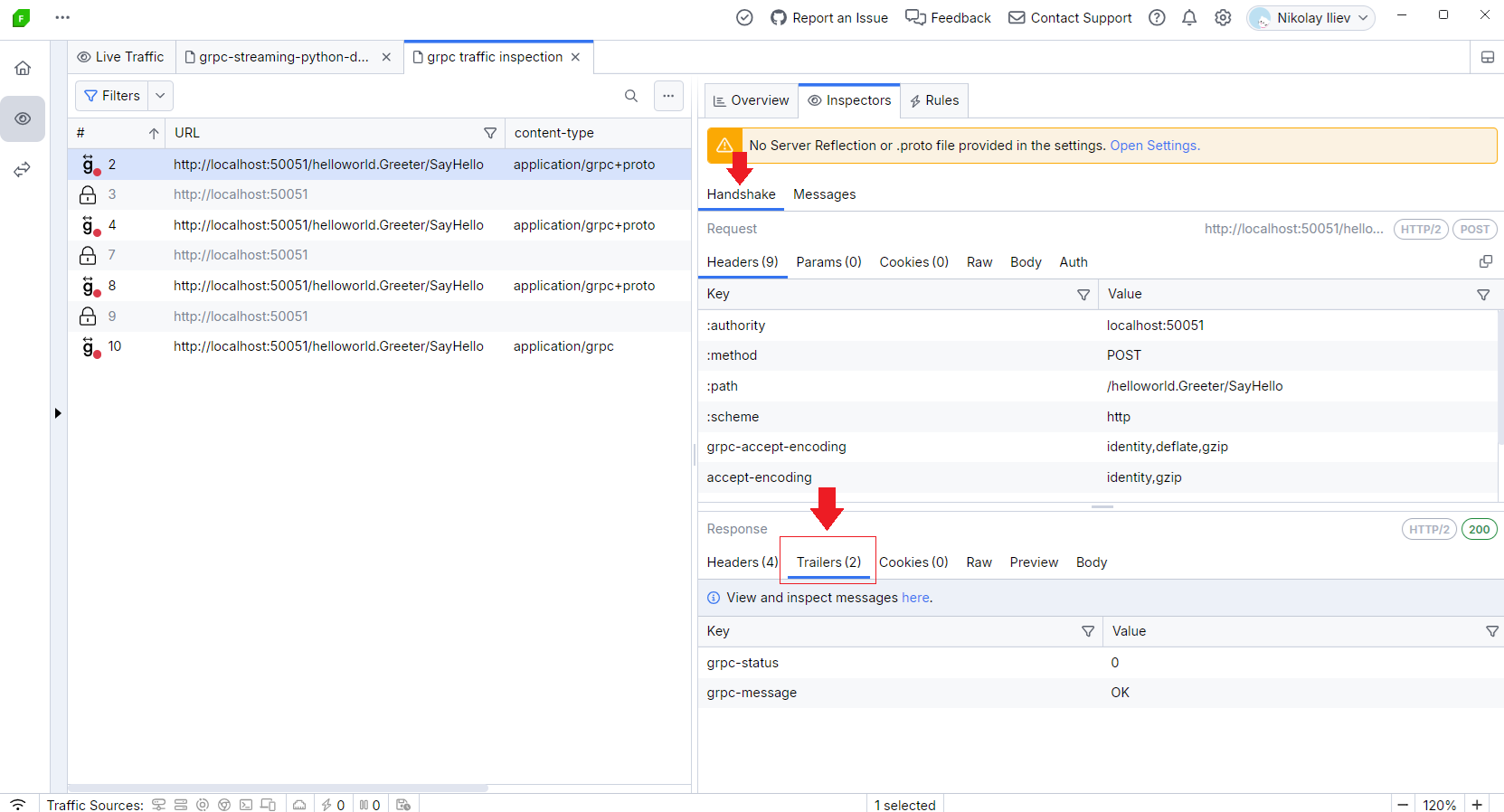The width and height of the screenshot is (1504, 812).
Task: Filter the trailers Key column
Action: (x=1088, y=631)
